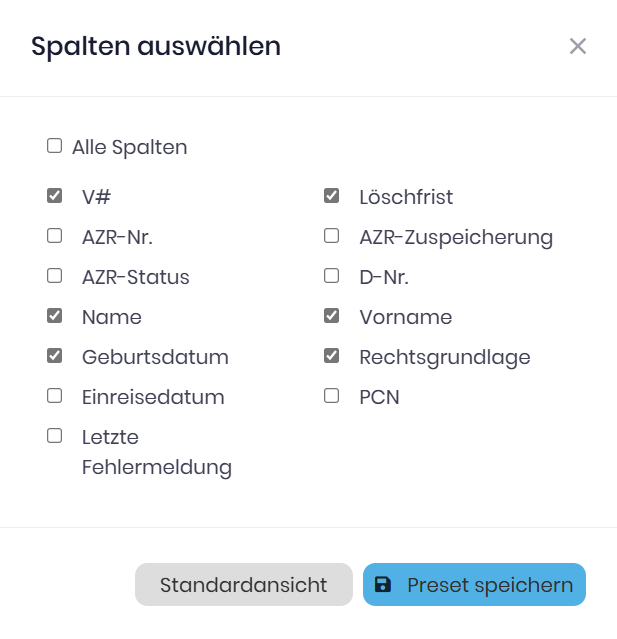This screenshot has height=639, width=617.
Task: Toggle the Alle Spalten checkbox
Action: [x=54, y=146]
